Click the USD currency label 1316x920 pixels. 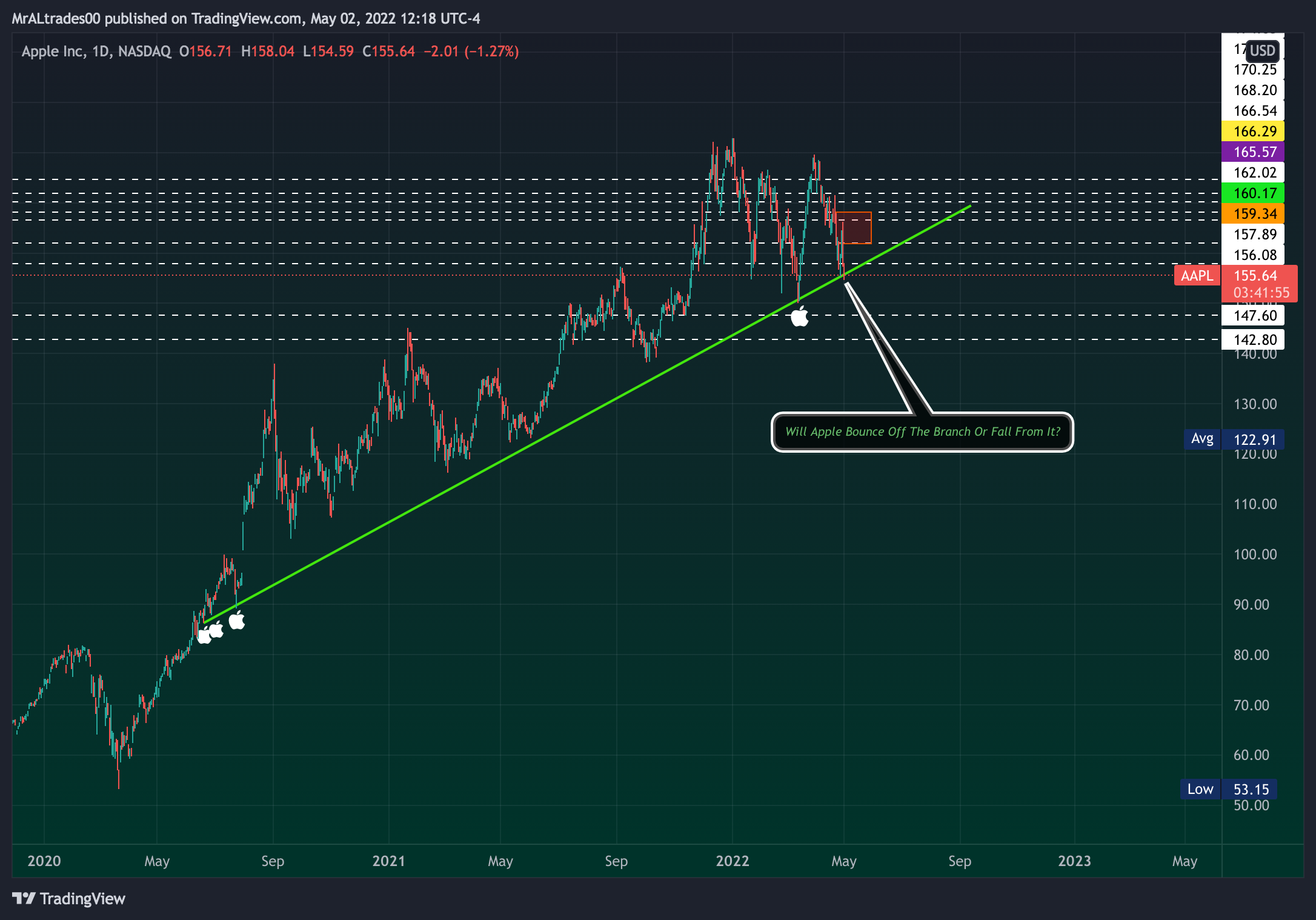[x=1263, y=50]
